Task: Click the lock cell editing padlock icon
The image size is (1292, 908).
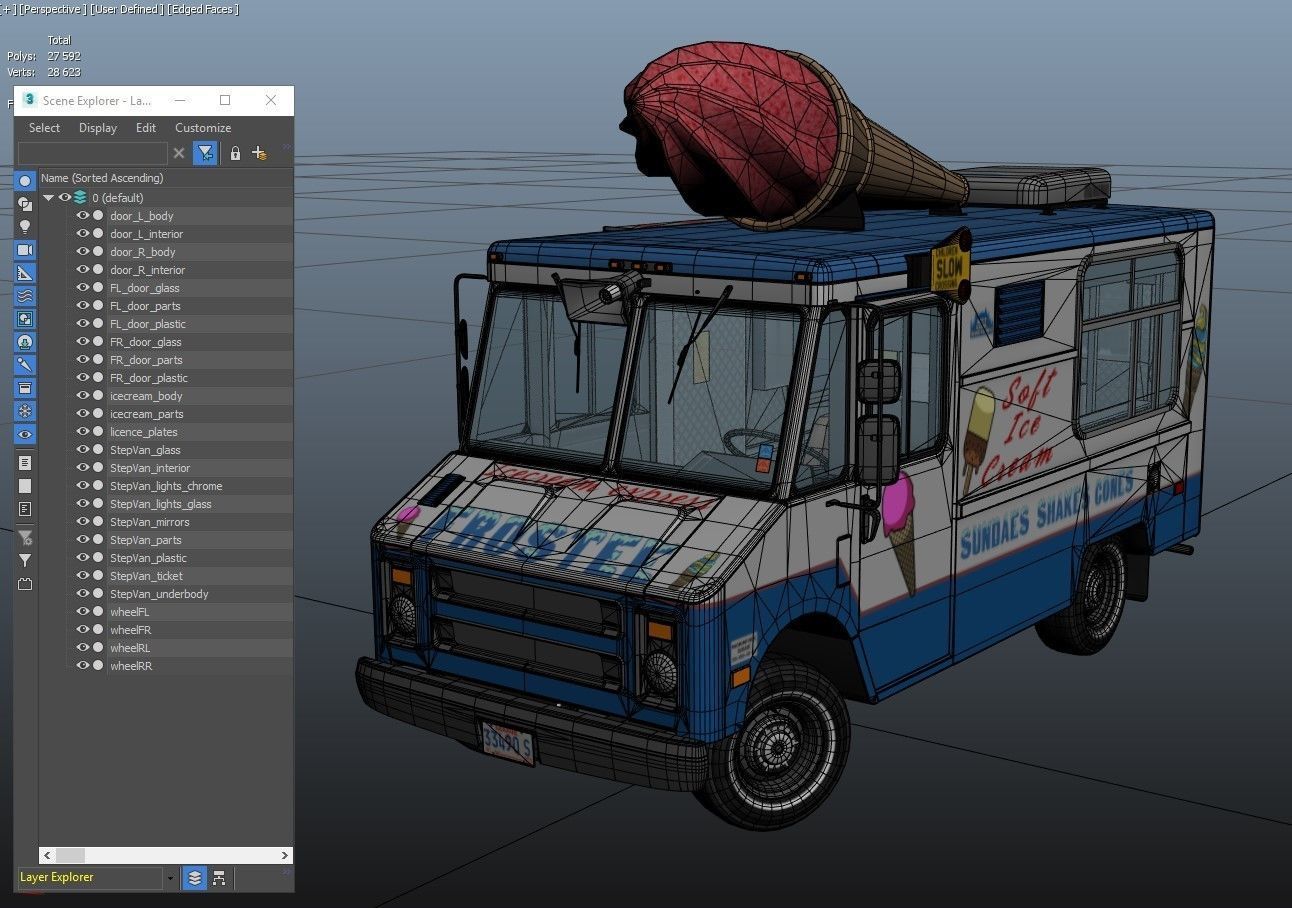Action: (235, 153)
